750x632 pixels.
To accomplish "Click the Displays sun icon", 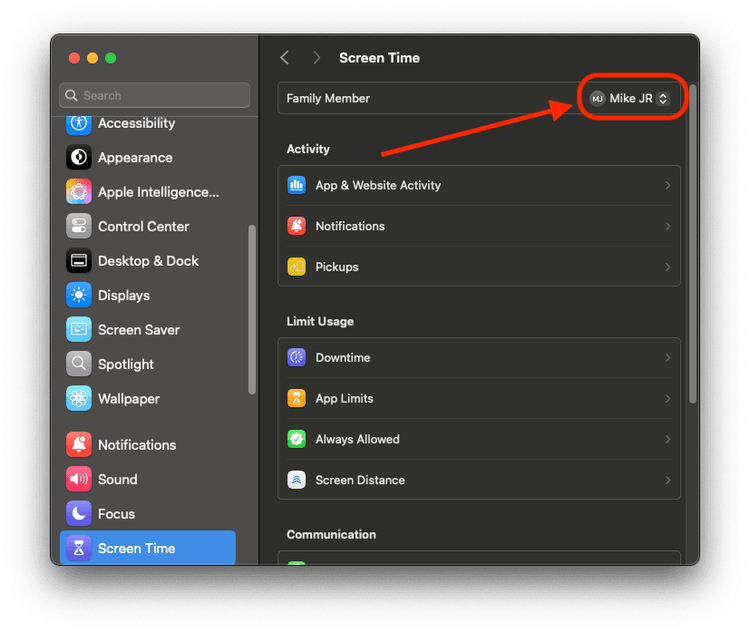I will [x=79, y=295].
